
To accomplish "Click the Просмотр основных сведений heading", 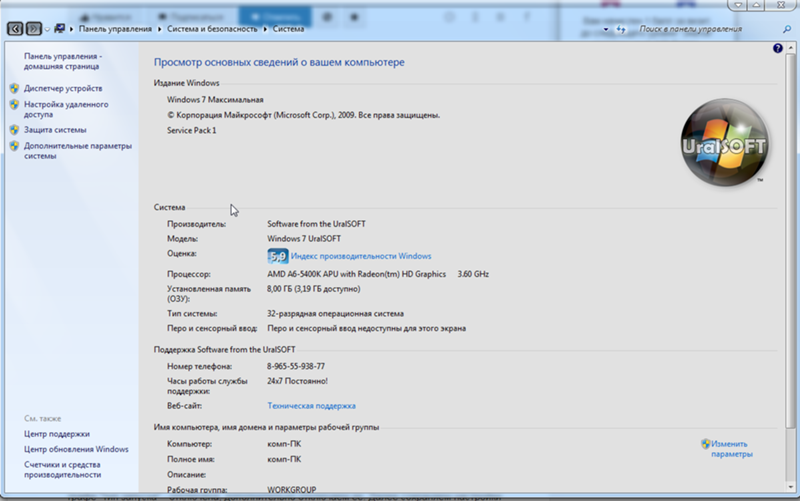I will pyautogui.click(x=279, y=62).
